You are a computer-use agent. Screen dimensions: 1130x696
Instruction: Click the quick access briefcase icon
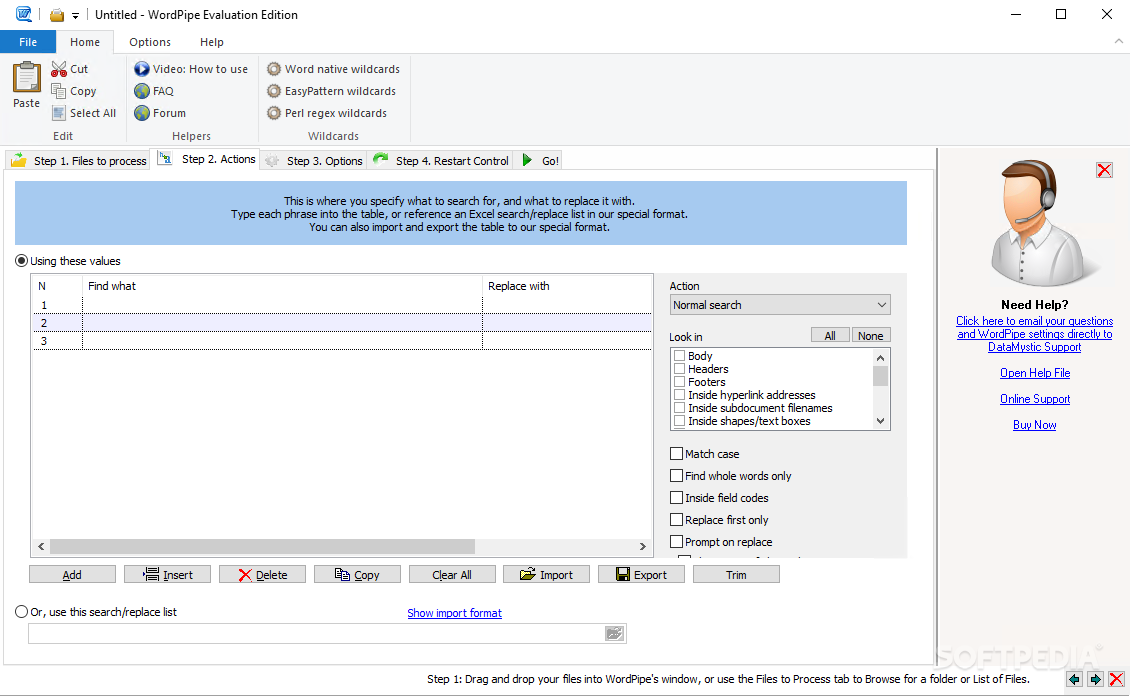(x=57, y=15)
